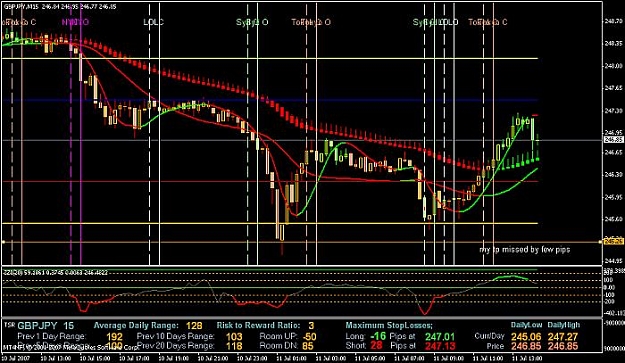
Task: Click the CCI indicator values label
Action: click(55, 273)
